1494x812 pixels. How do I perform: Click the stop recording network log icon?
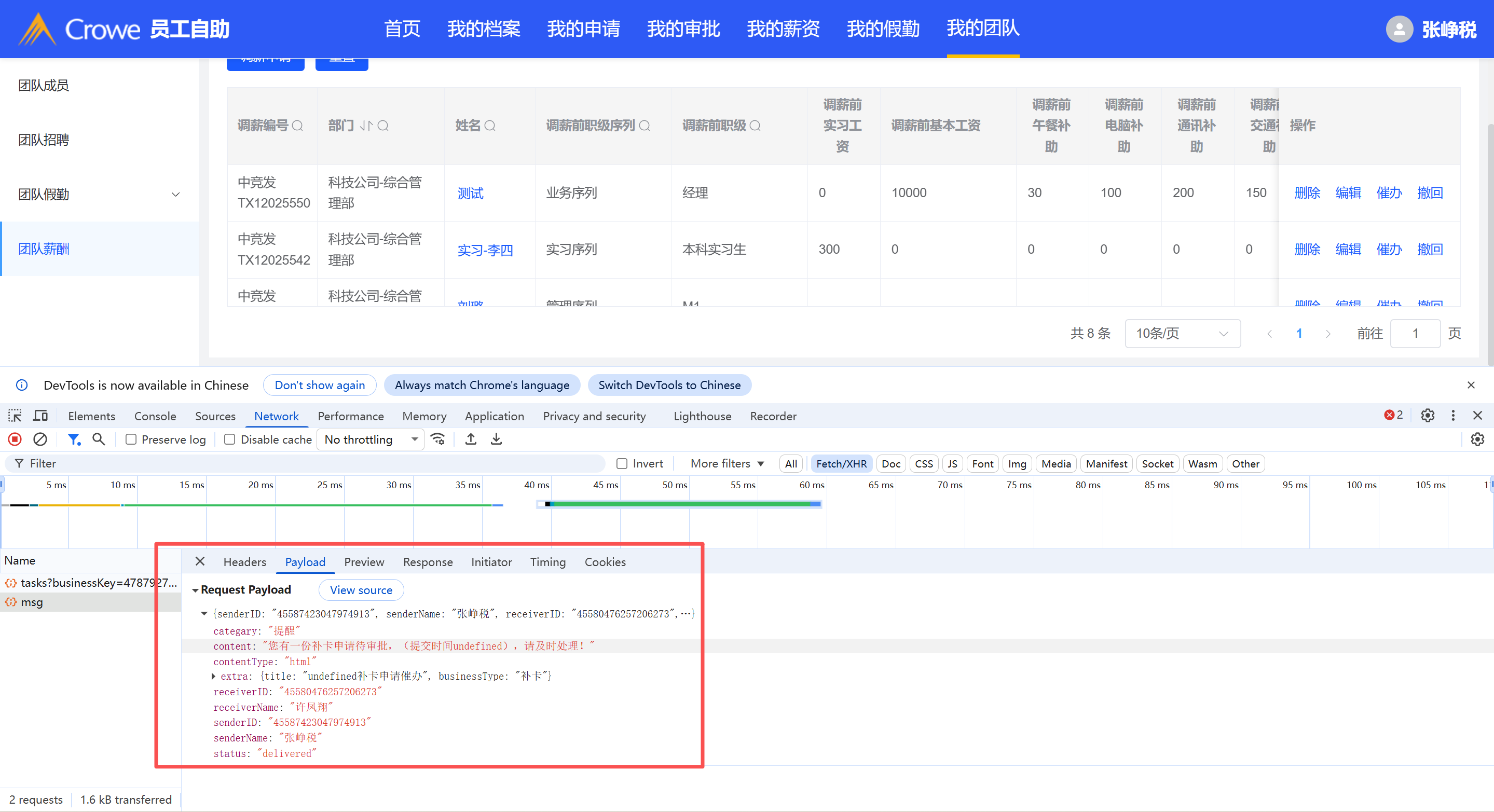(x=15, y=439)
